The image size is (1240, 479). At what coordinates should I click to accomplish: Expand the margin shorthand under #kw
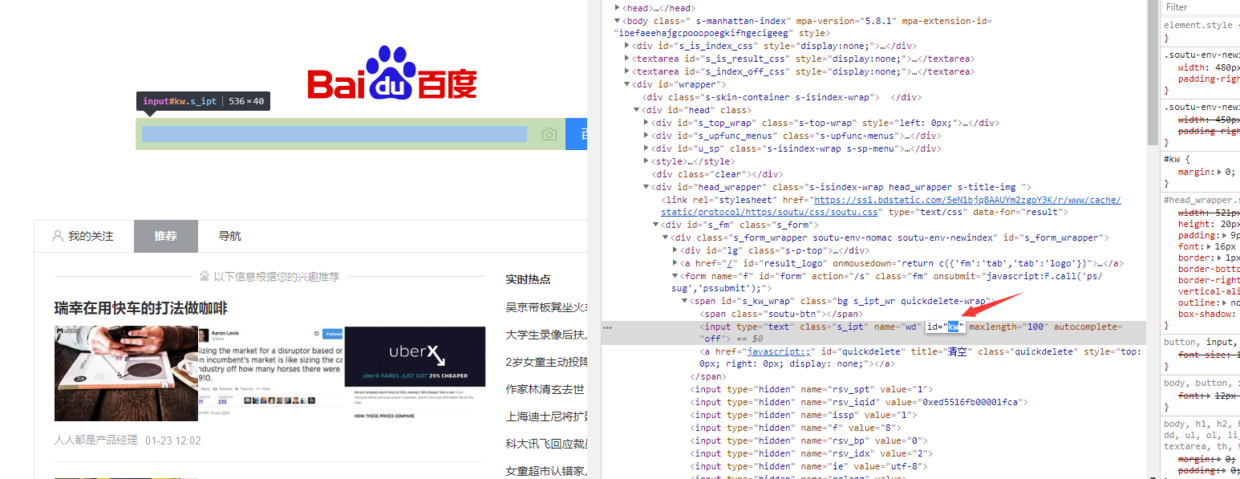1219,172
